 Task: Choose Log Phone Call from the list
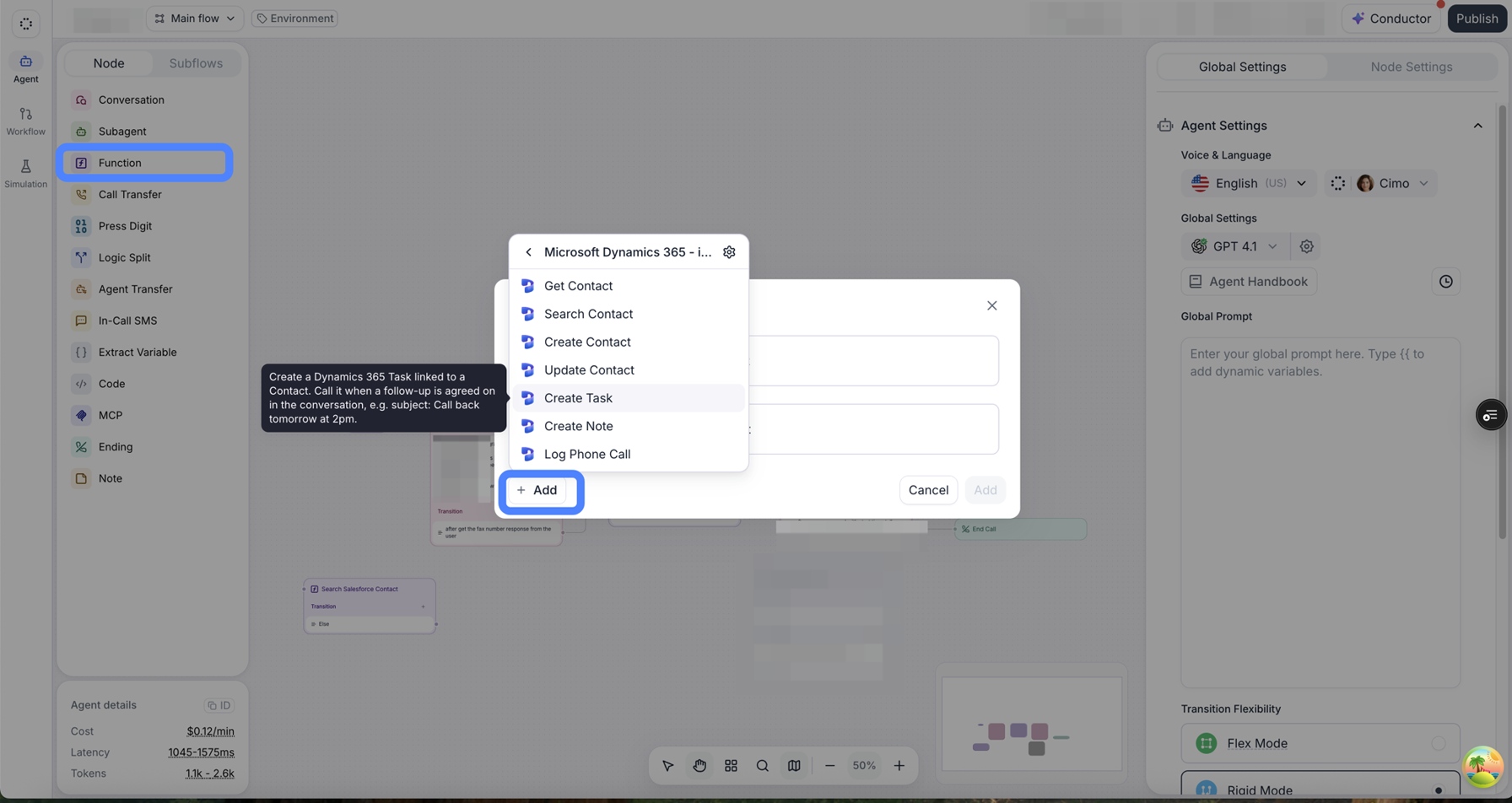(x=629, y=454)
